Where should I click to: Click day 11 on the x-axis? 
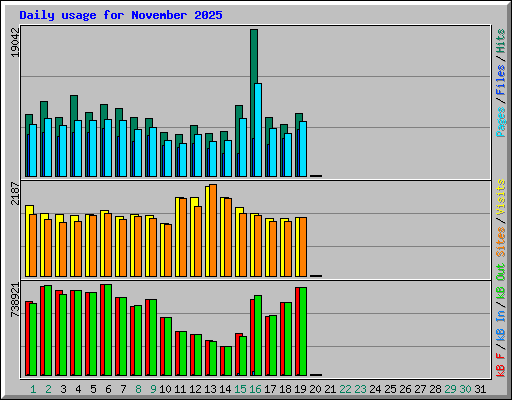point(180,389)
